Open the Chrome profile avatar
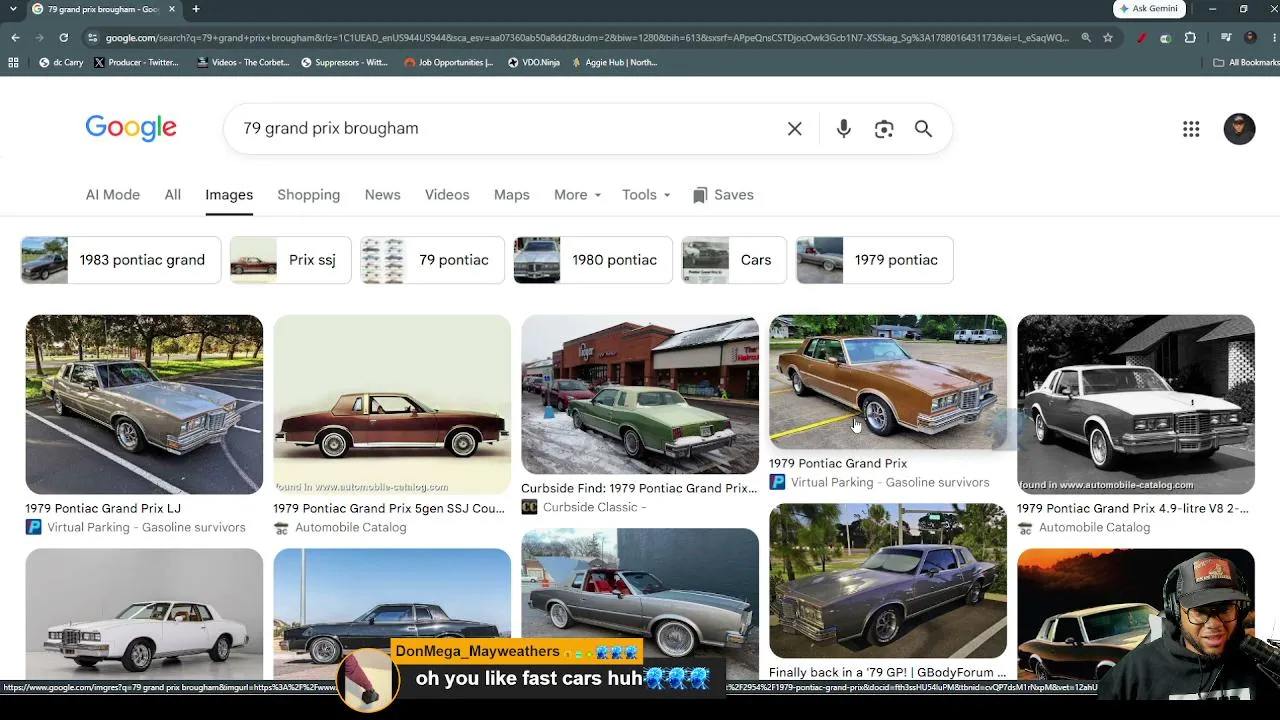Image resolution: width=1280 pixels, height=720 pixels. click(1250, 38)
